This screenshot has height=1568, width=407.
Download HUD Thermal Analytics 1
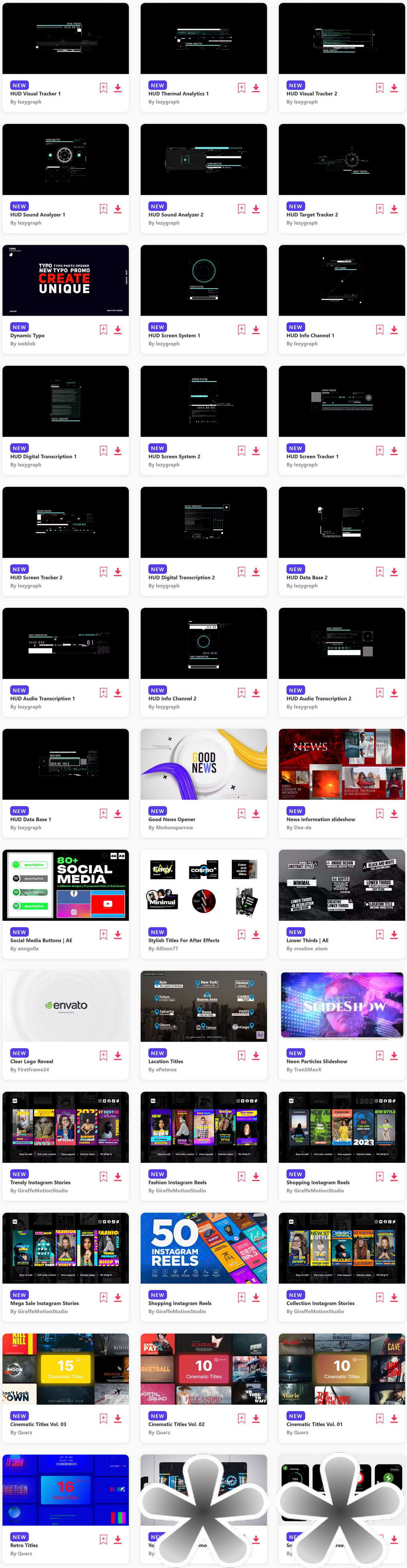tap(256, 88)
